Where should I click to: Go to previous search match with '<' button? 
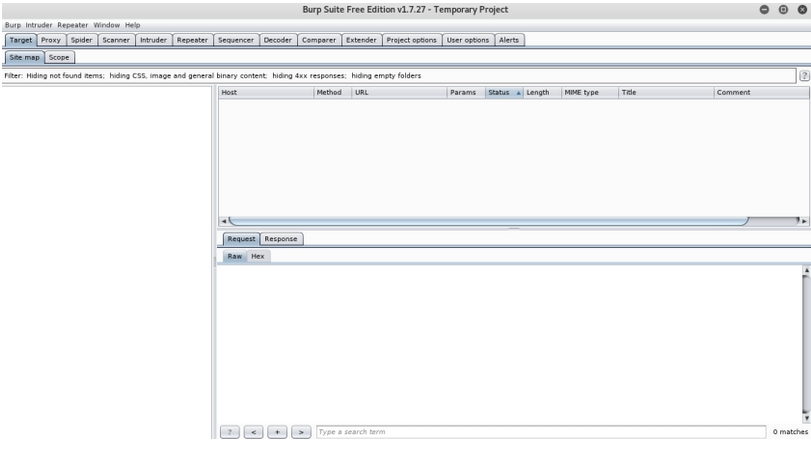(253, 432)
